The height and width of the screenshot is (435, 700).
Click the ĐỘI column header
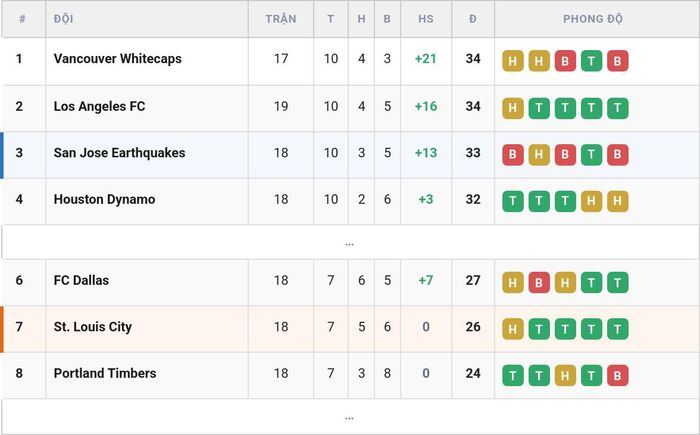coord(63,19)
